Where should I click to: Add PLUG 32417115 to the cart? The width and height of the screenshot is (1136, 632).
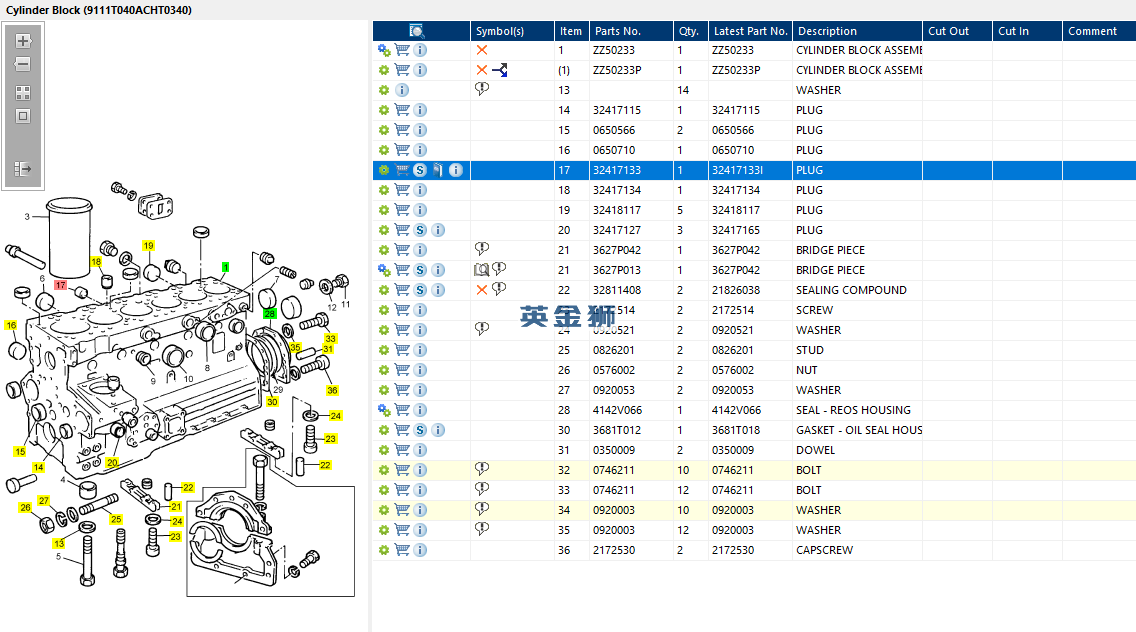402,110
